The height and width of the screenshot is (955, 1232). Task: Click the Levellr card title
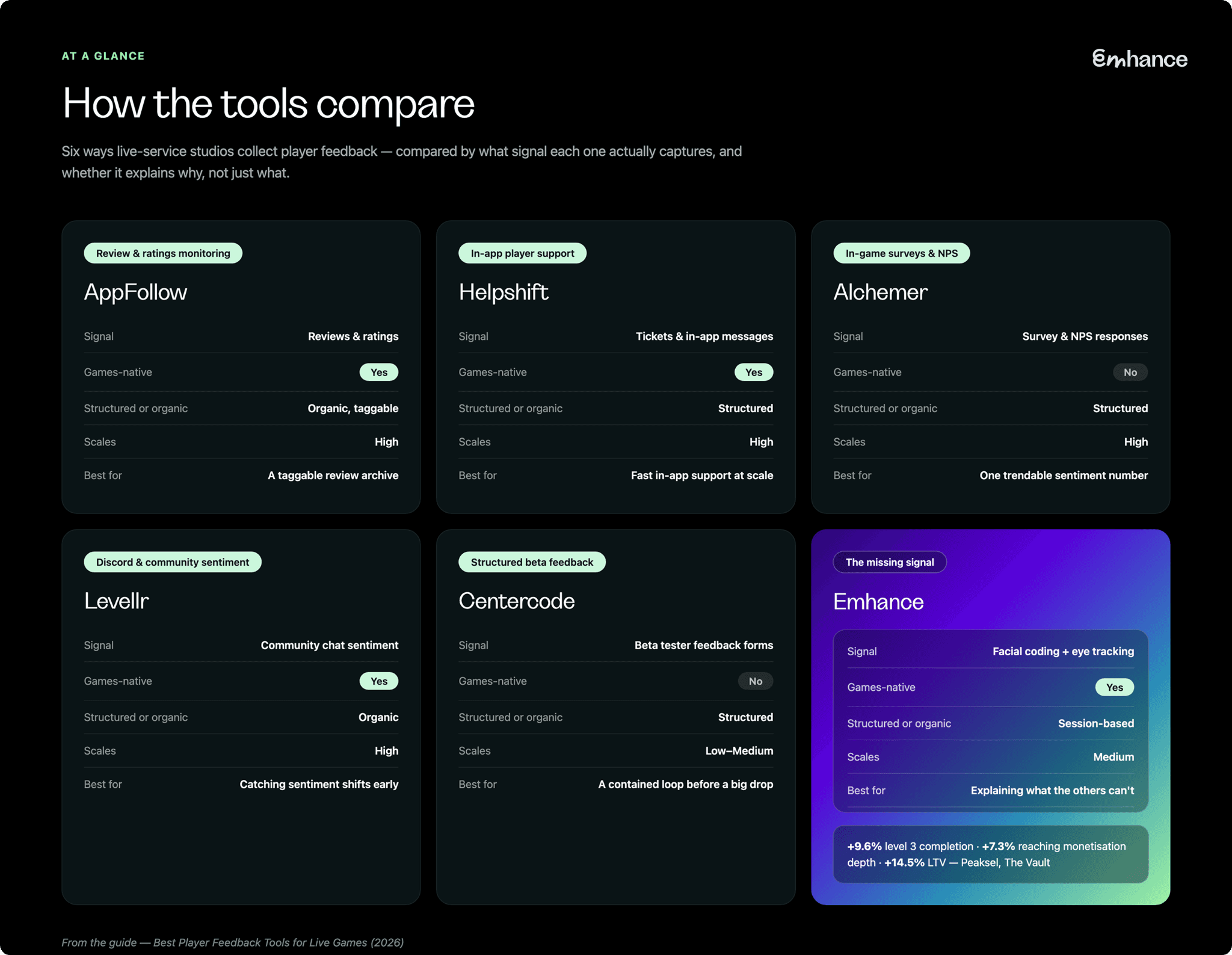tap(116, 601)
